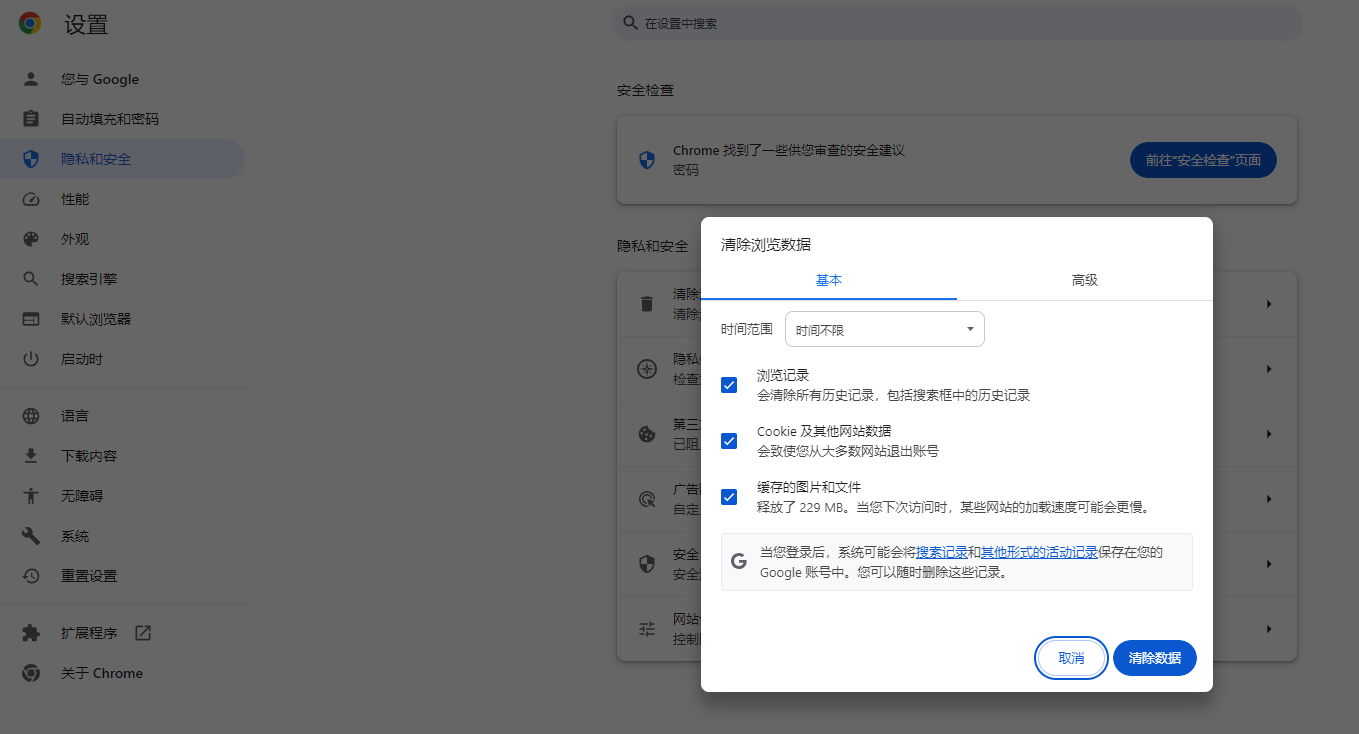Click the 清除数据 button
Screen dimensions: 1359x734
click(x=1154, y=658)
